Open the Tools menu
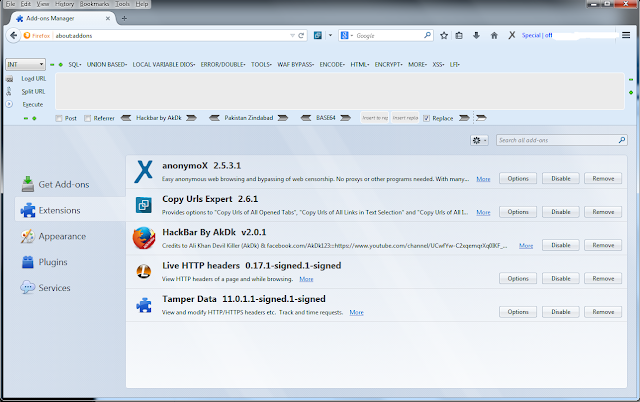640x402 pixels. pos(122,4)
